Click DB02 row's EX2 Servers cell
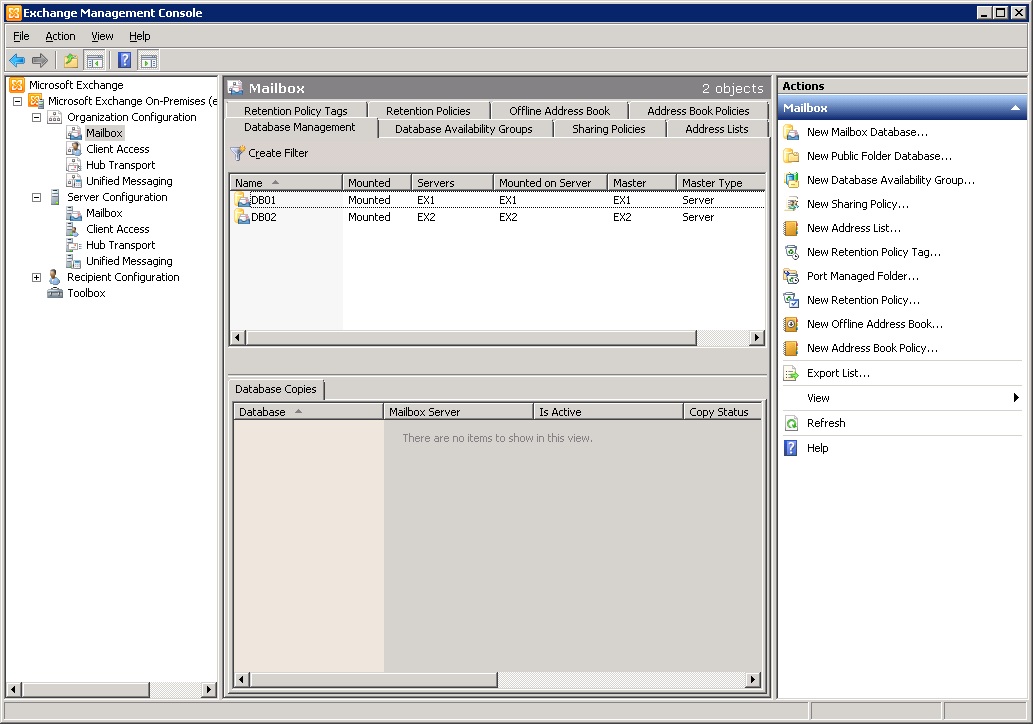Viewport: 1033px width, 724px height. click(426, 217)
